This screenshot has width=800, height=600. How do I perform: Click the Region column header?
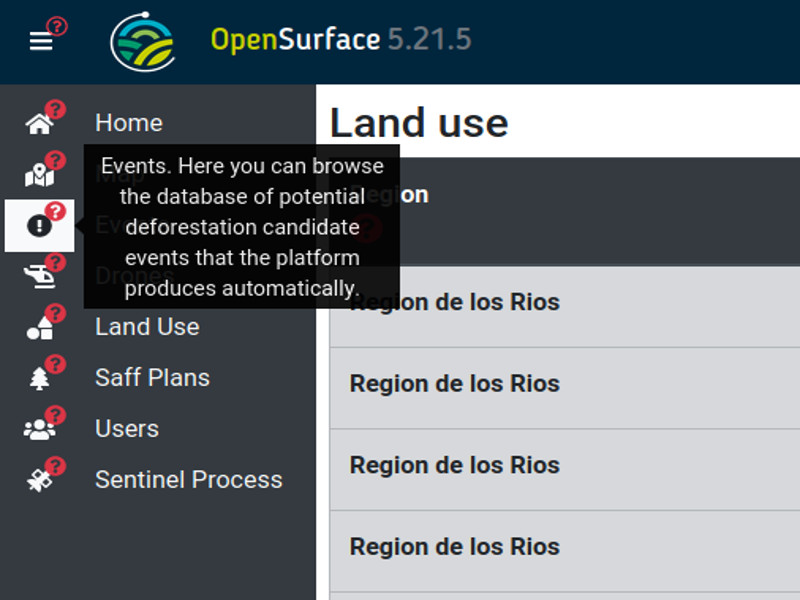click(x=389, y=195)
